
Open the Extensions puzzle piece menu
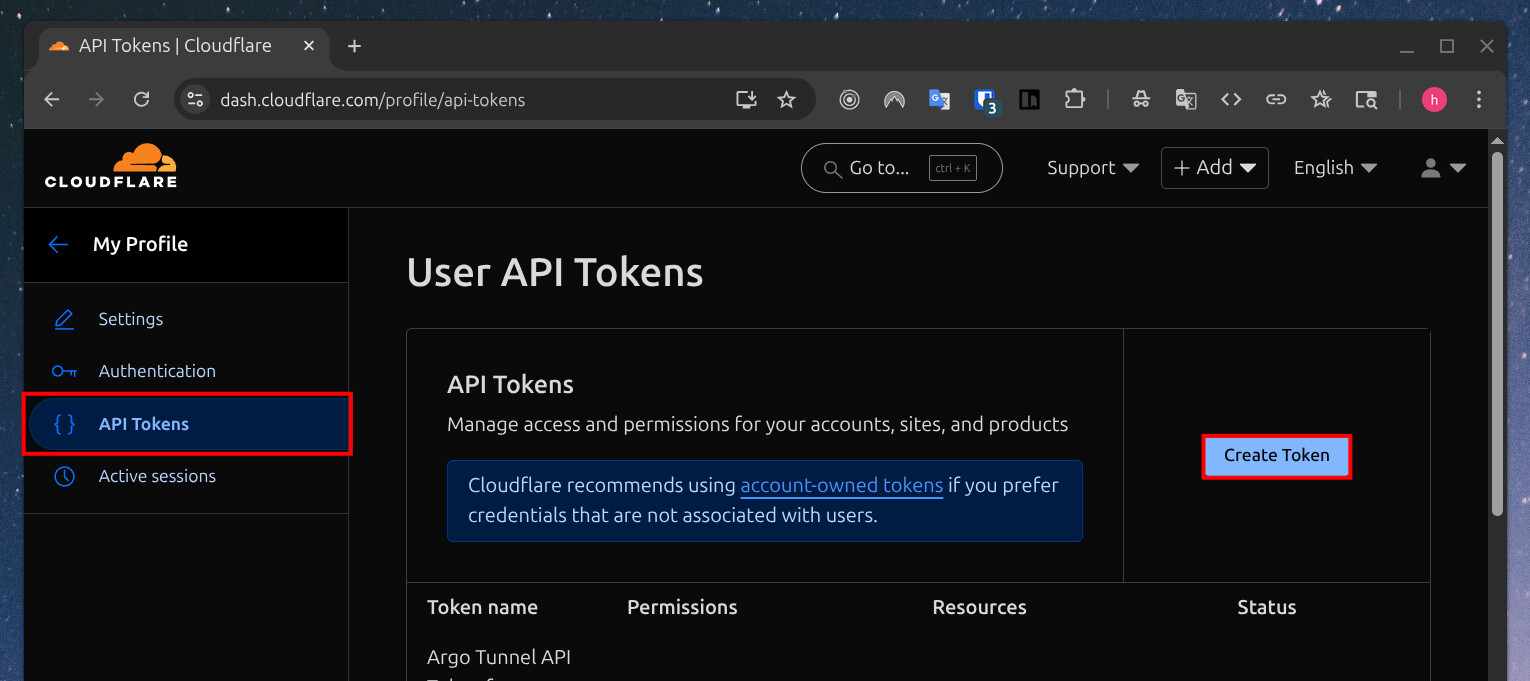point(1074,99)
